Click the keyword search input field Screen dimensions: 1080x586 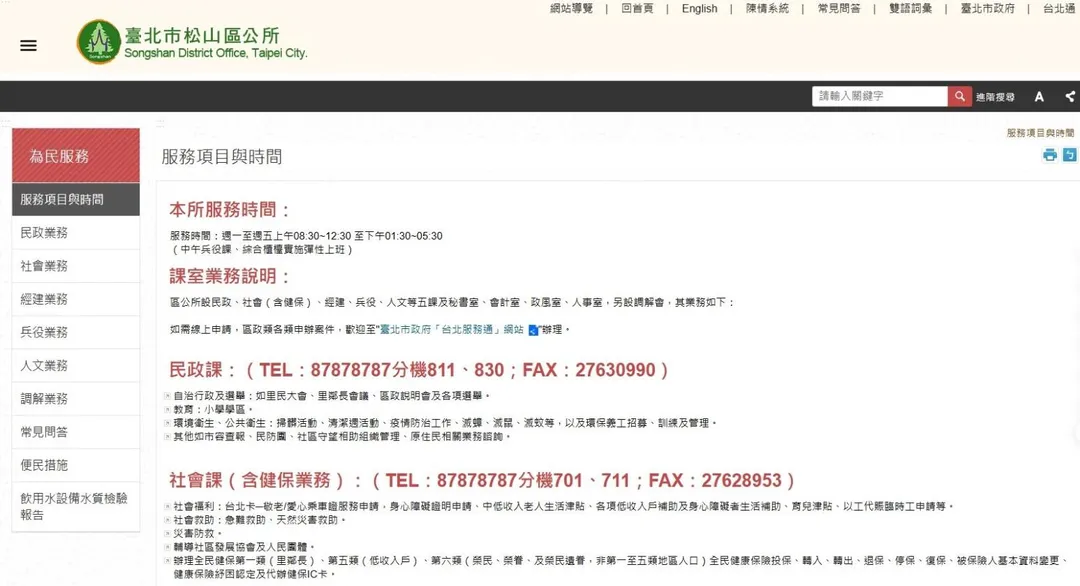[x=880, y=96]
